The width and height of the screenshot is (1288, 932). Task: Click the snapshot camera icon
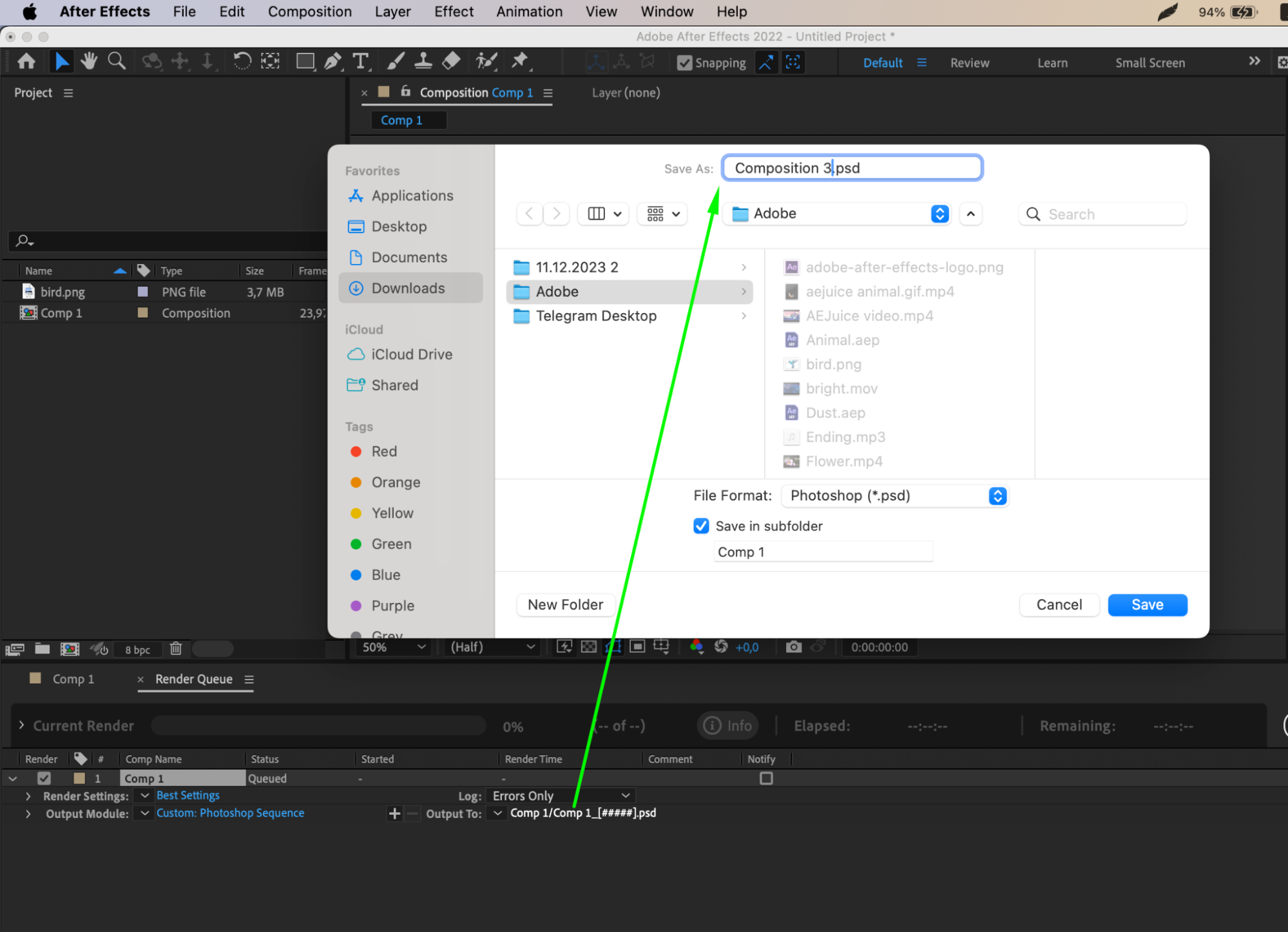[x=794, y=647]
